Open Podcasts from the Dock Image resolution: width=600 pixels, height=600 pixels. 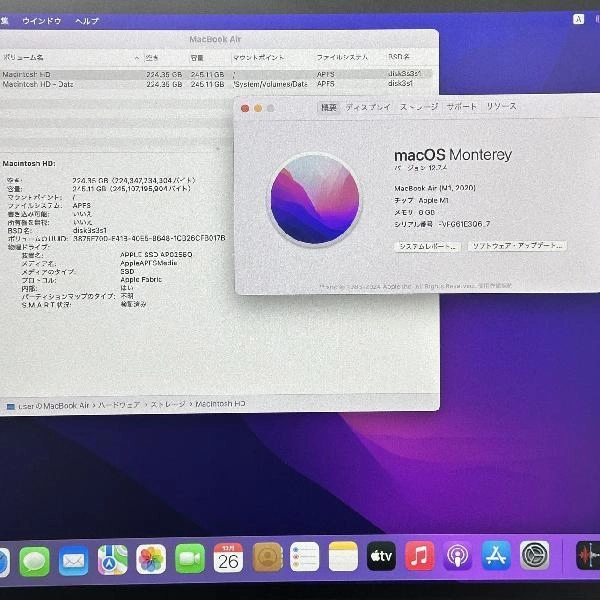pos(458,556)
